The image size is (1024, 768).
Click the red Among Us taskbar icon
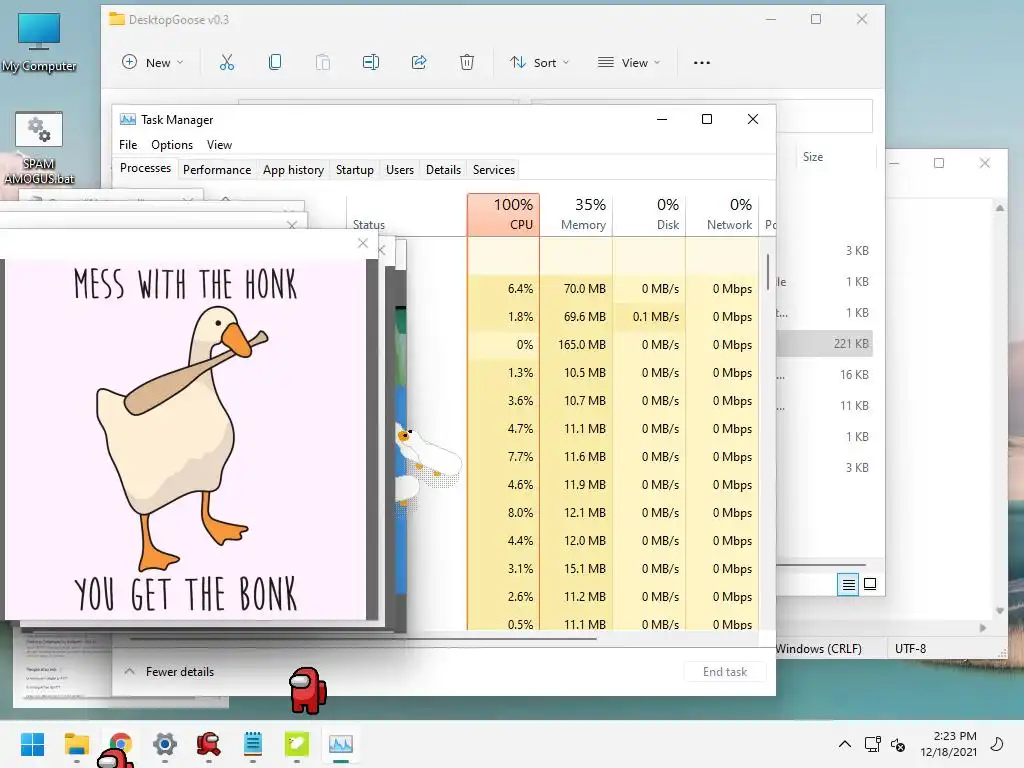coord(208,744)
